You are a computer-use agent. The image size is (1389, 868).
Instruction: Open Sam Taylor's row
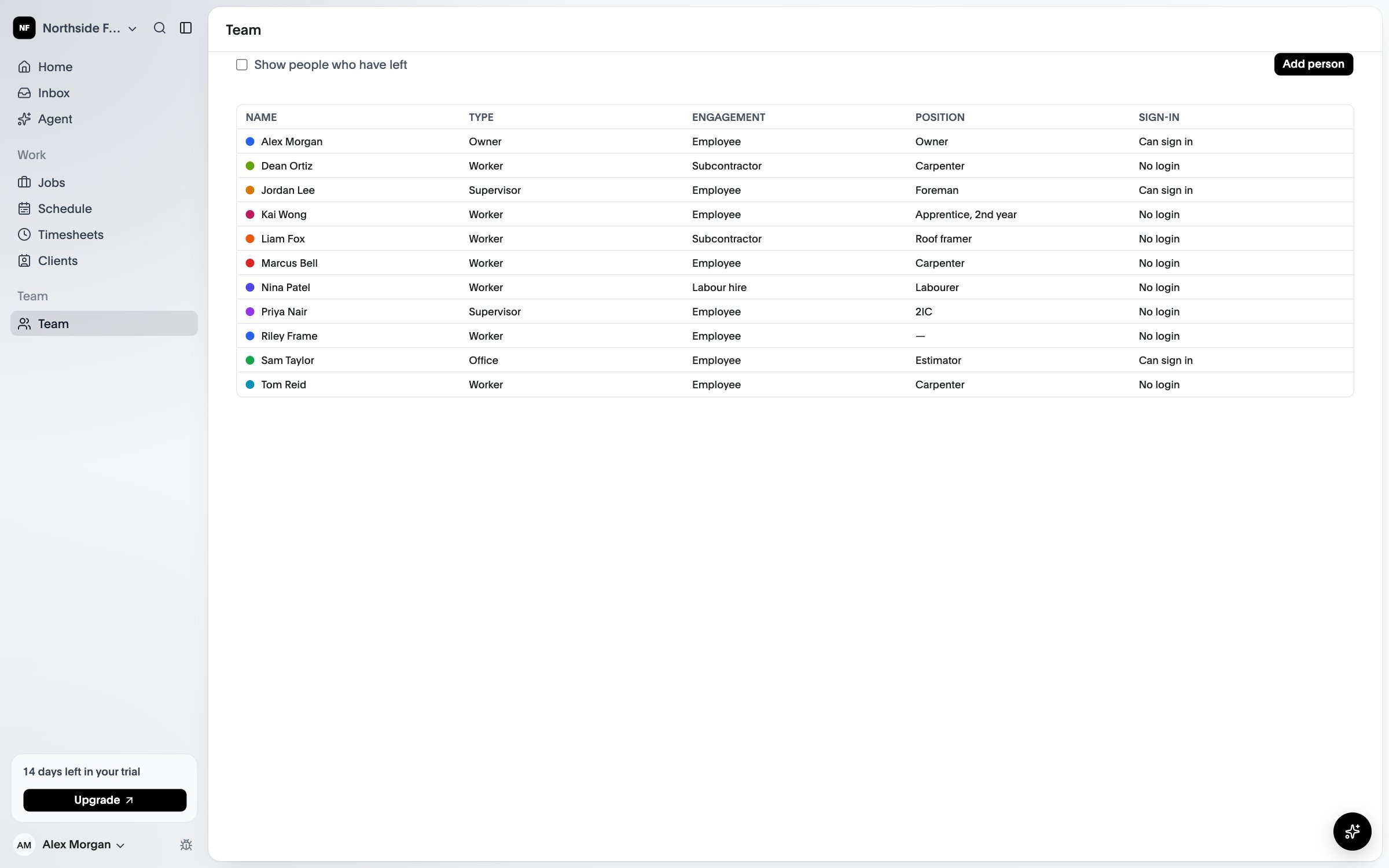click(795, 360)
